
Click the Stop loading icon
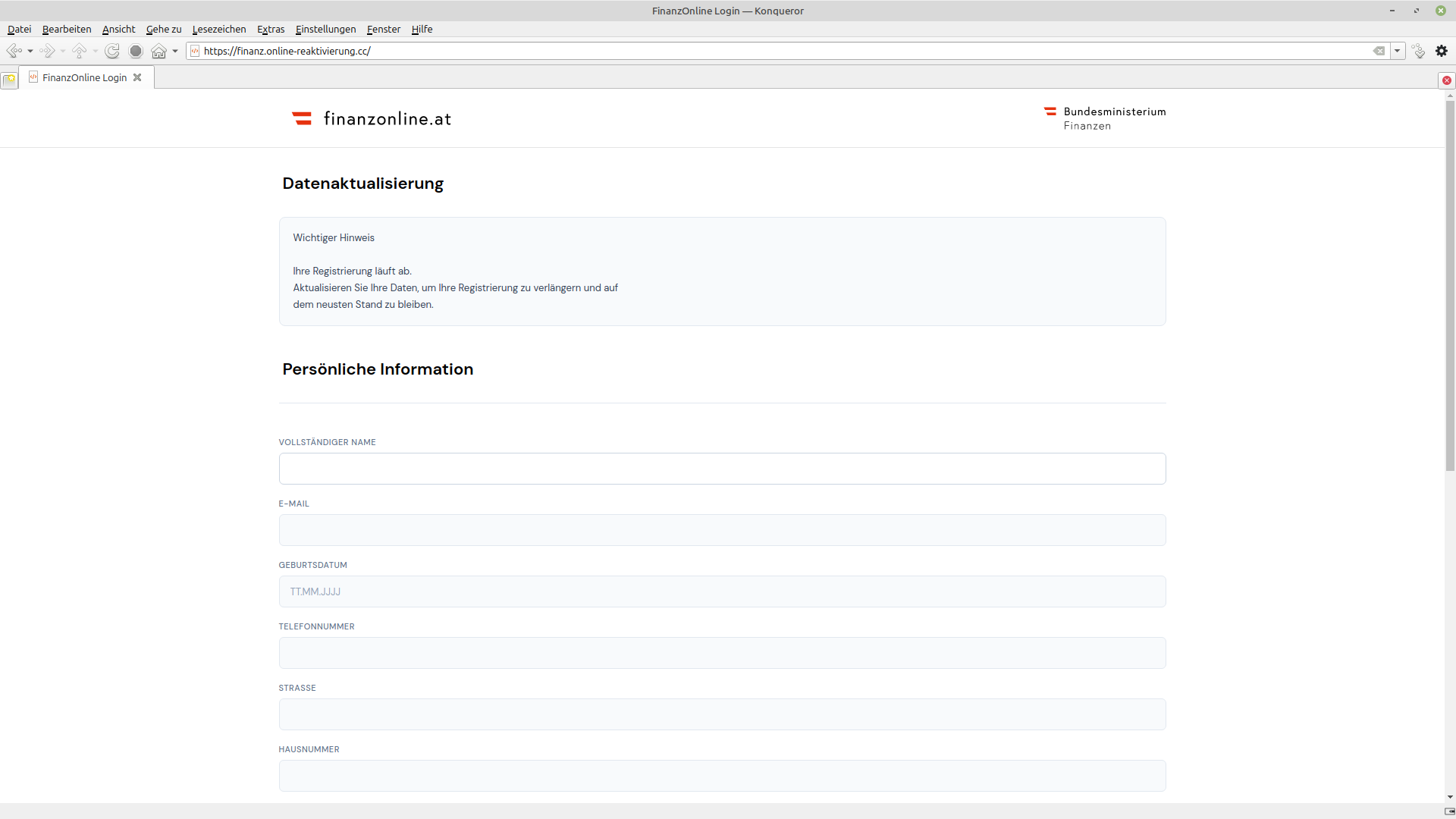click(x=136, y=51)
